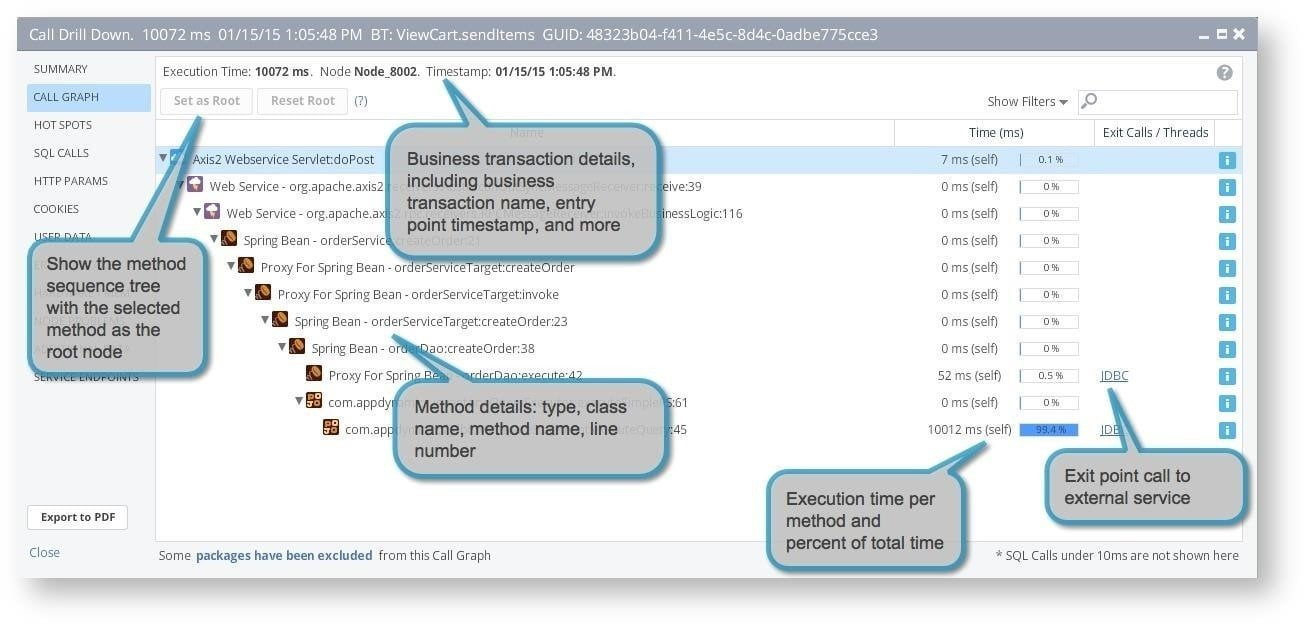The image size is (1306, 626).
Task: Open the SQL CALLS tab
Action: (61, 154)
